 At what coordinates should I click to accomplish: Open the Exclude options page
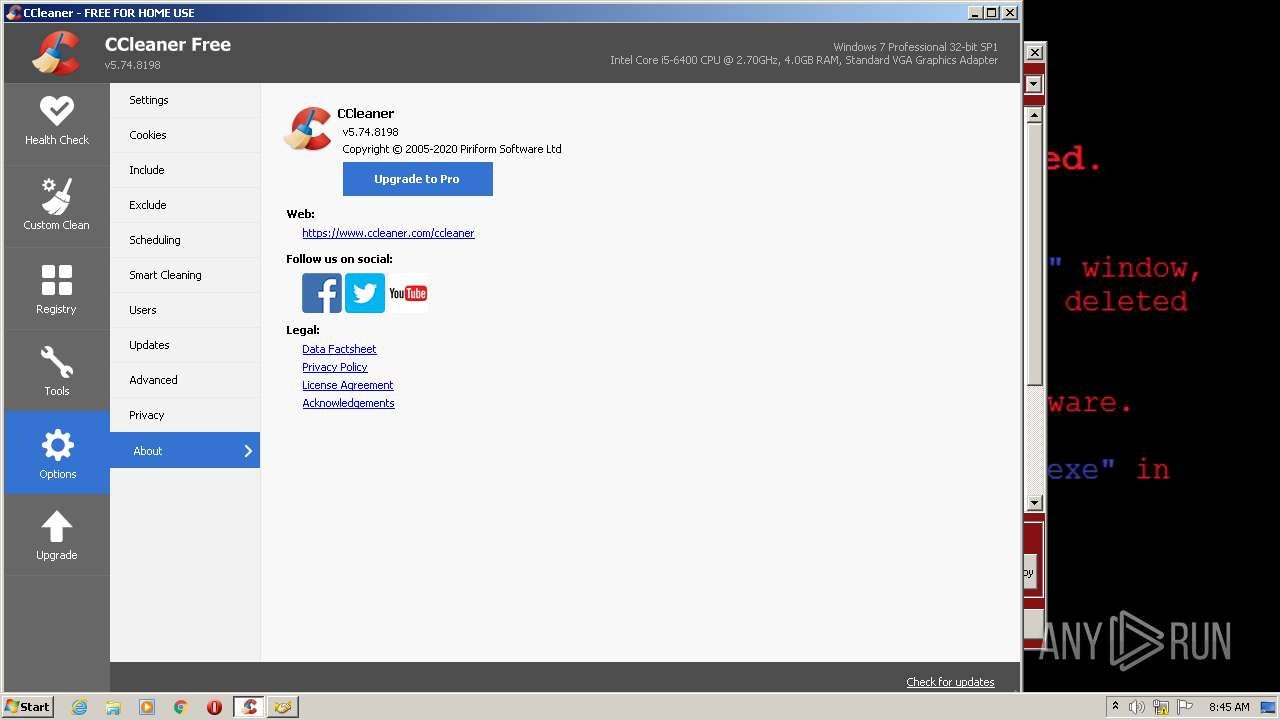click(185, 205)
